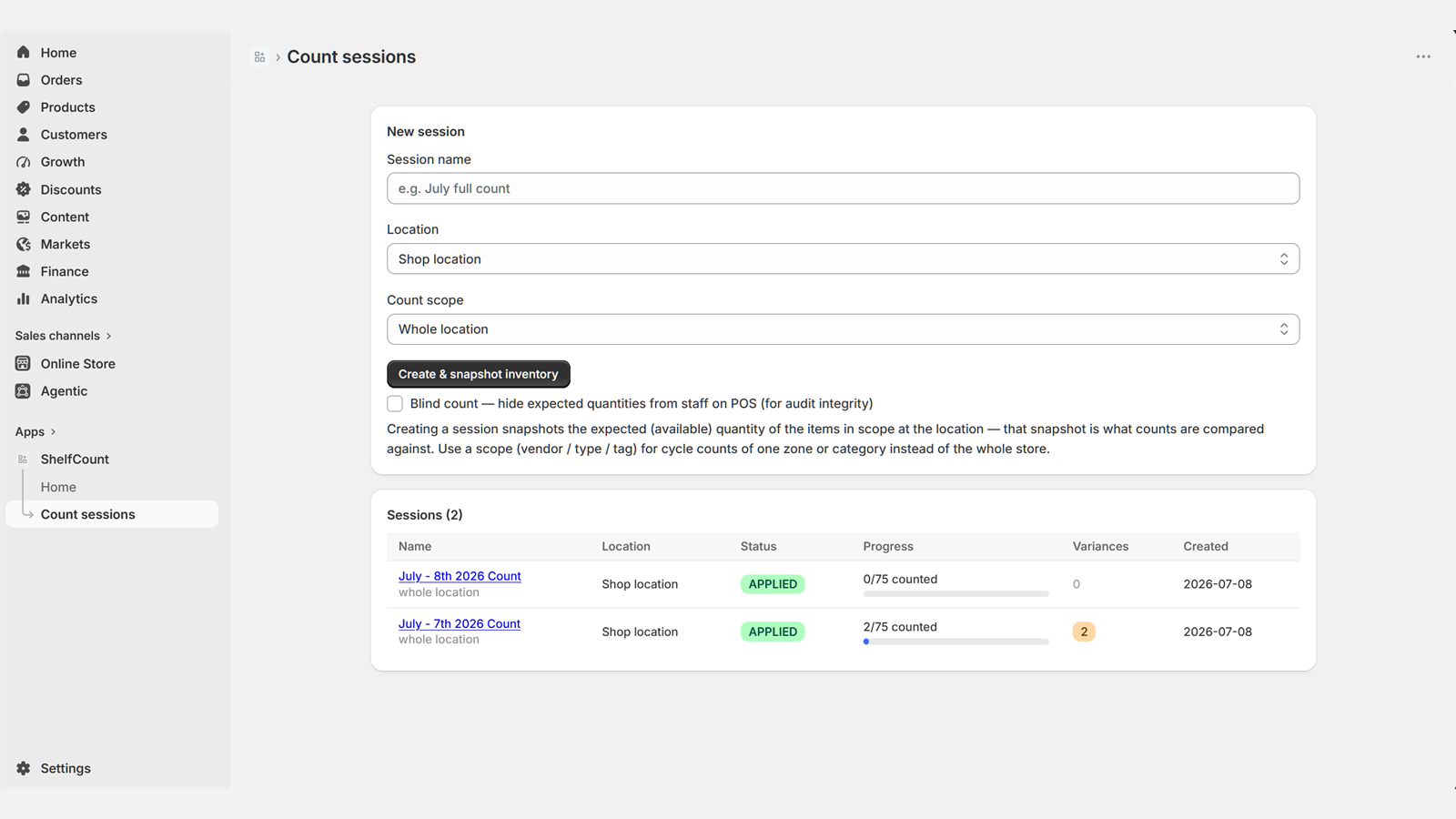Click the Progress column header

(x=888, y=546)
